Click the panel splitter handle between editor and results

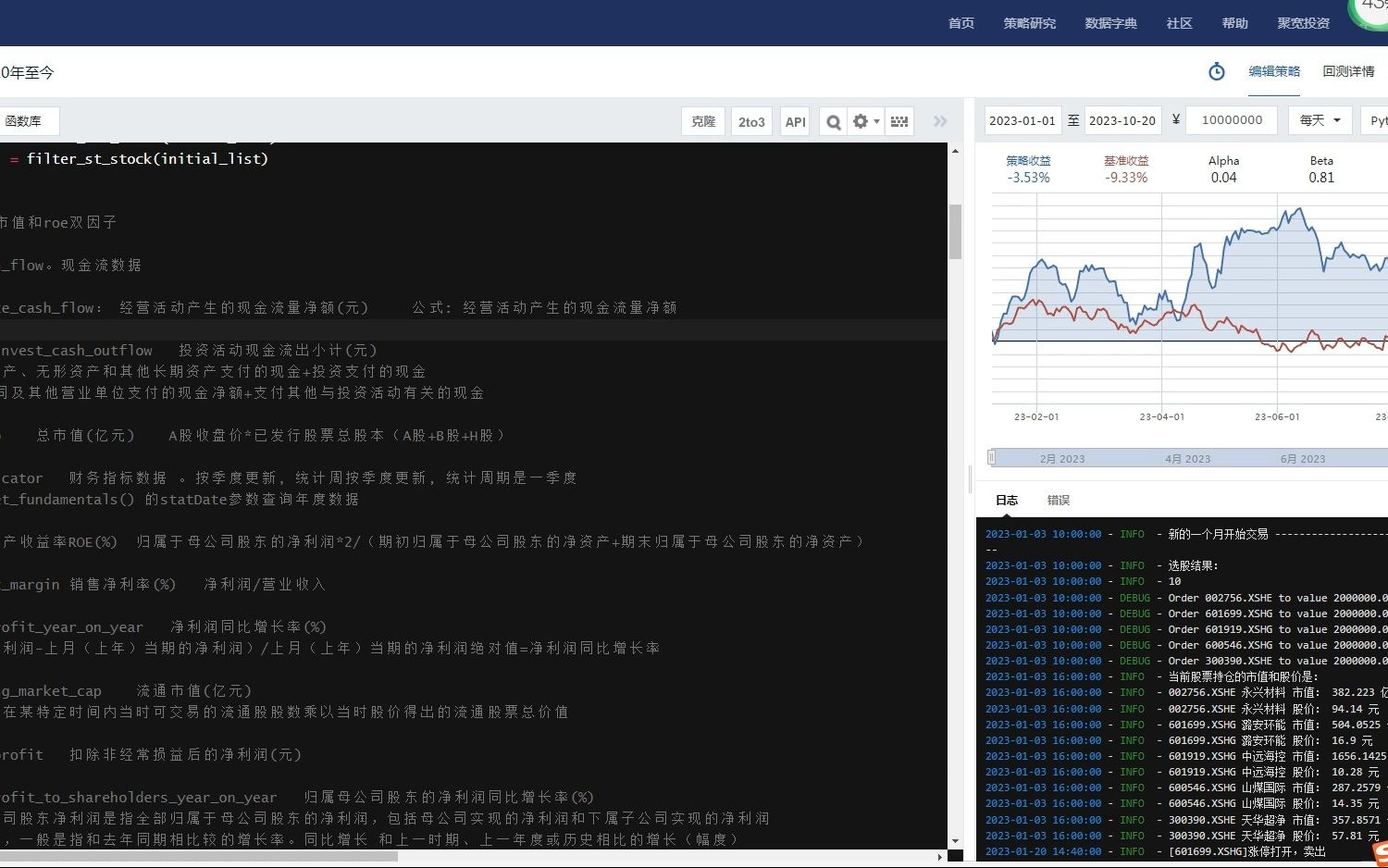click(x=970, y=479)
